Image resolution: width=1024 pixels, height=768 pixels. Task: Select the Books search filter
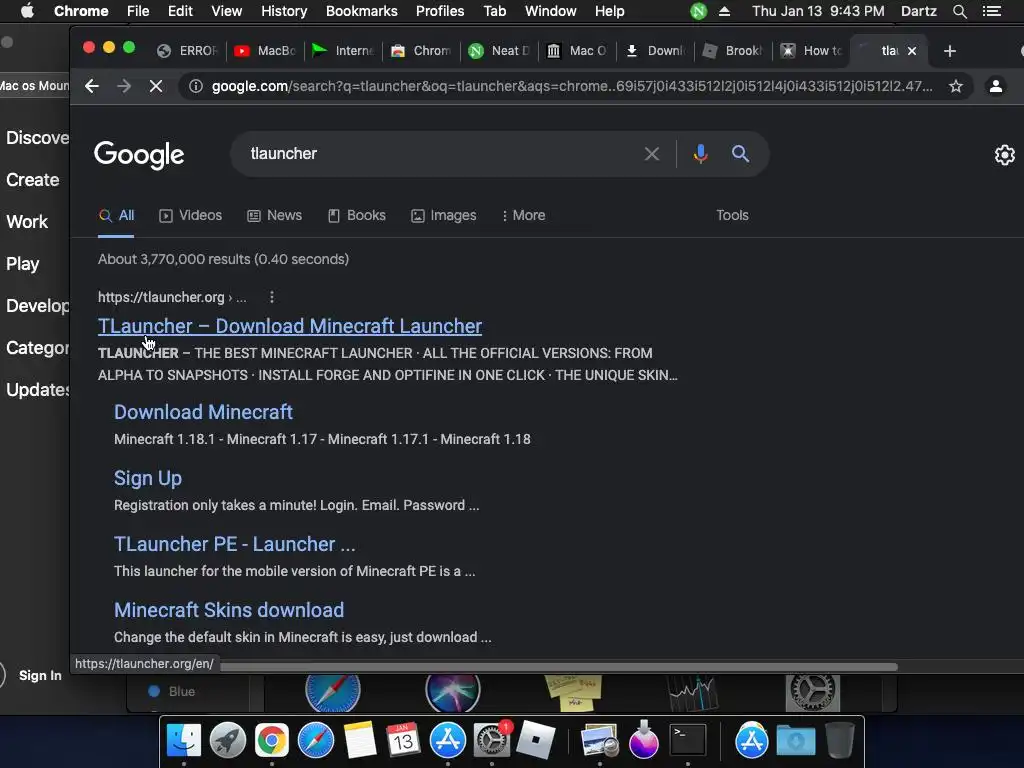click(357, 216)
